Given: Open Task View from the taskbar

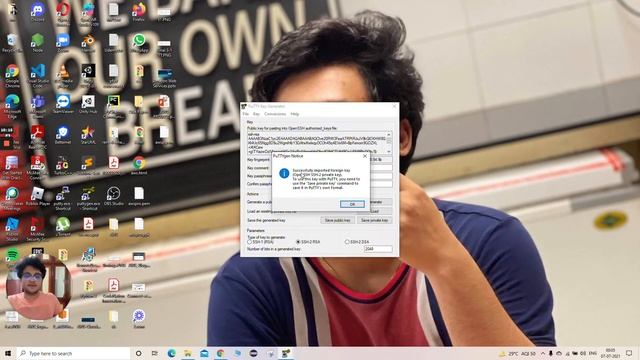Looking at the screenshot, I should tap(155, 353).
